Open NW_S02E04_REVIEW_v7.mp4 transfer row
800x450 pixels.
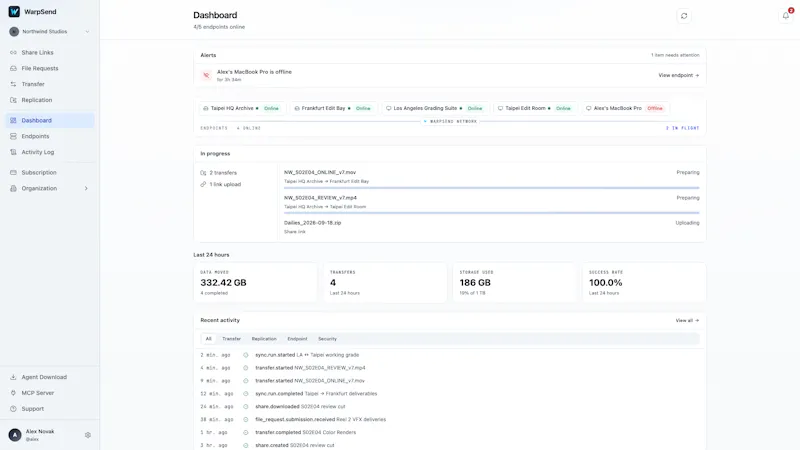(x=491, y=202)
